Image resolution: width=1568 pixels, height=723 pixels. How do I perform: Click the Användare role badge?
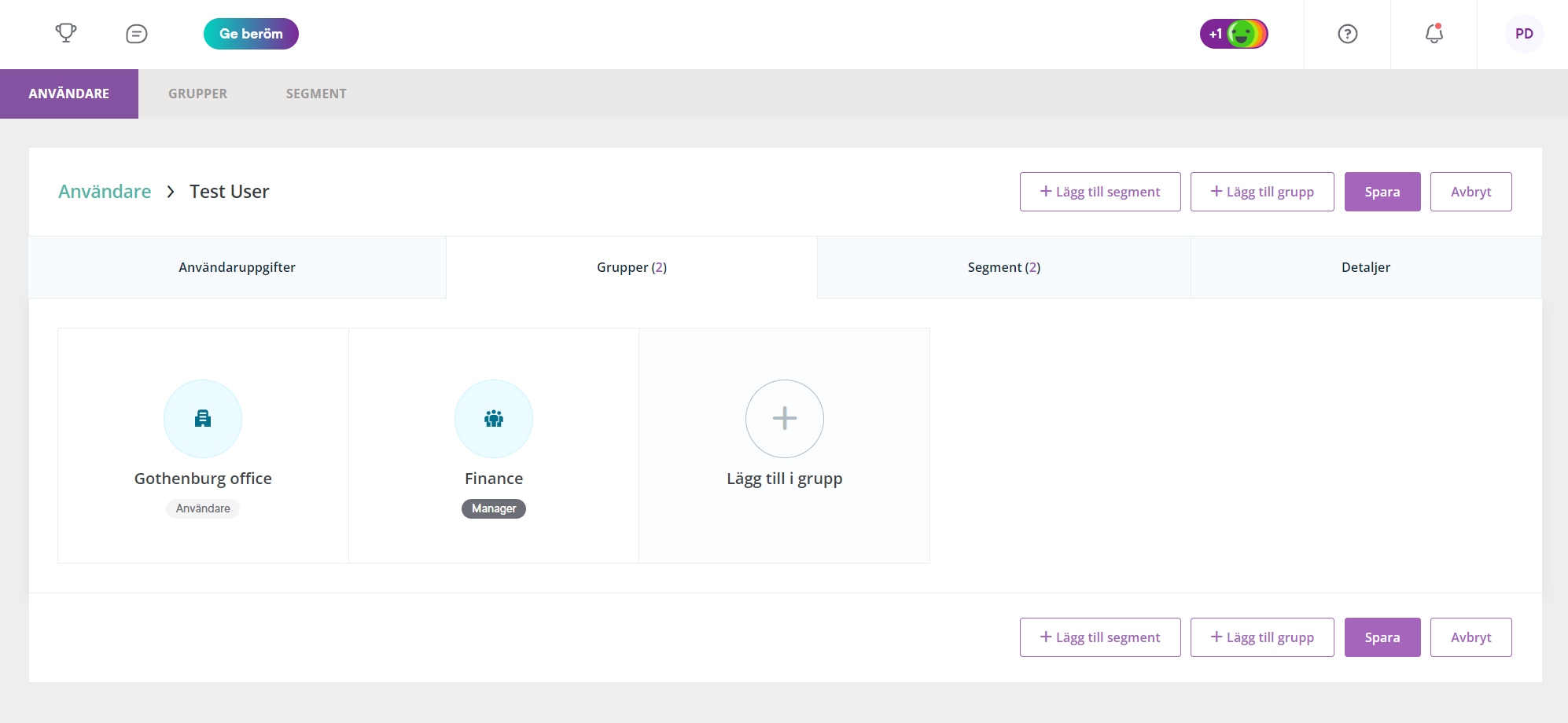[203, 508]
